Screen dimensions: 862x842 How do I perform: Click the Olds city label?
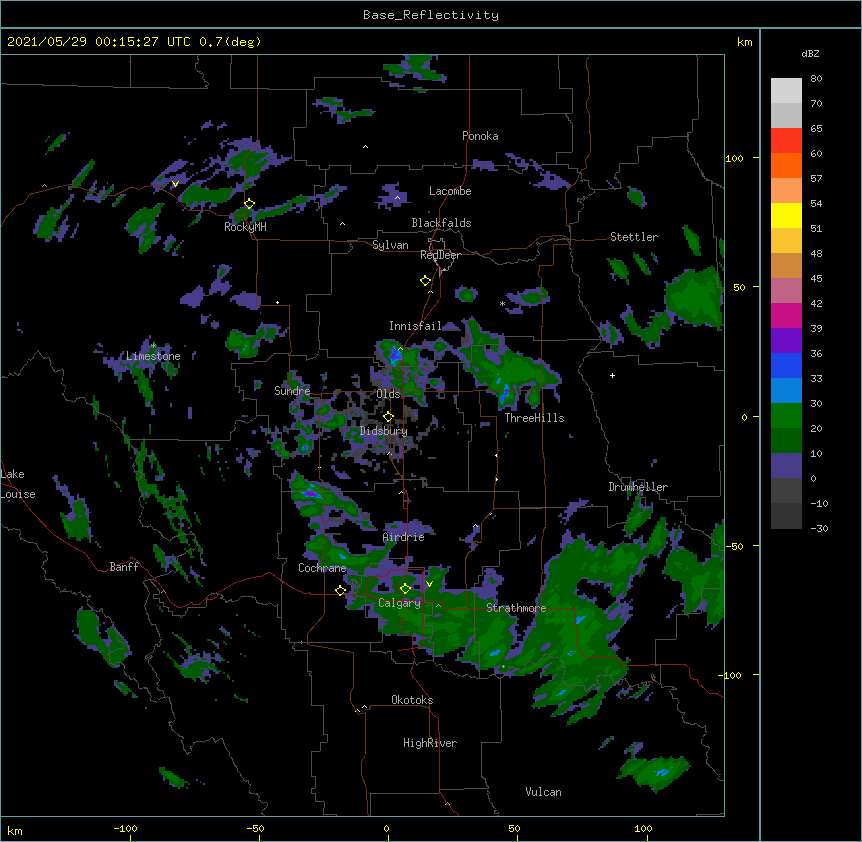click(x=389, y=394)
